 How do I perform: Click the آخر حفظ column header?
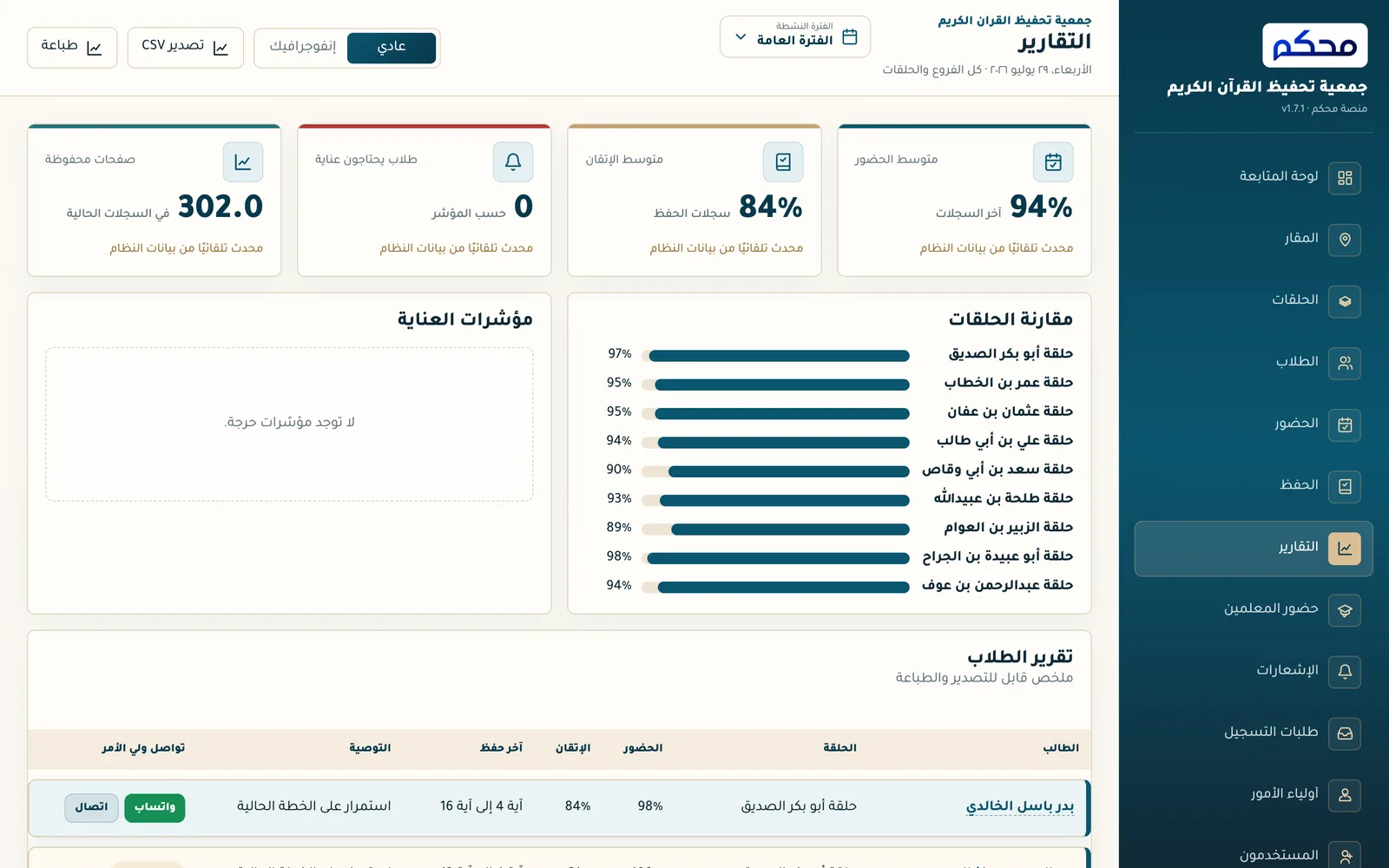[501, 748]
